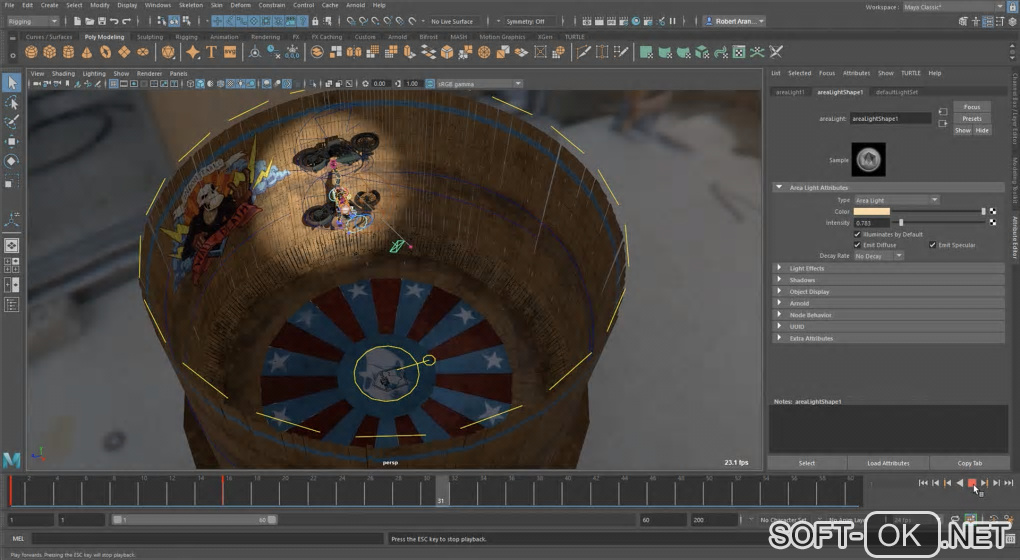This screenshot has width=1020, height=560.
Task: Select the arrow Select tool
Action: (x=12, y=83)
